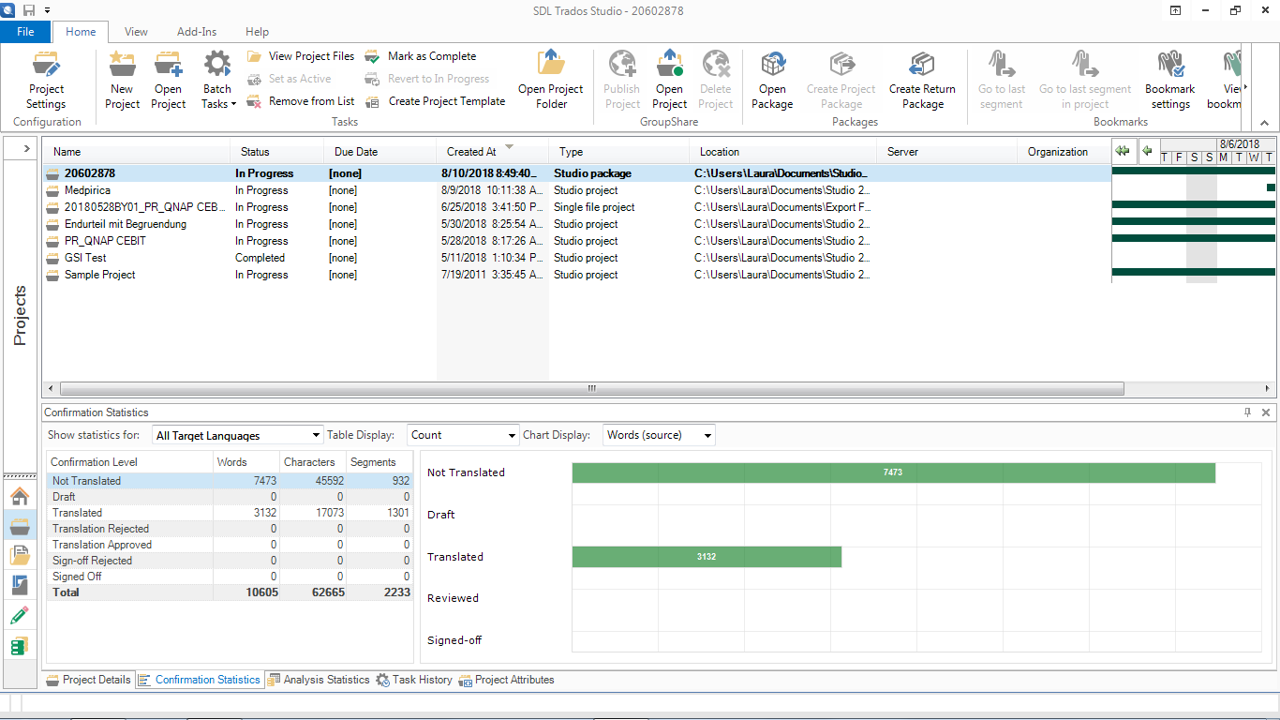This screenshot has height=720, width=1280.
Task: Jump back in timeline with the double green arrow
Action: pyautogui.click(x=1123, y=151)
